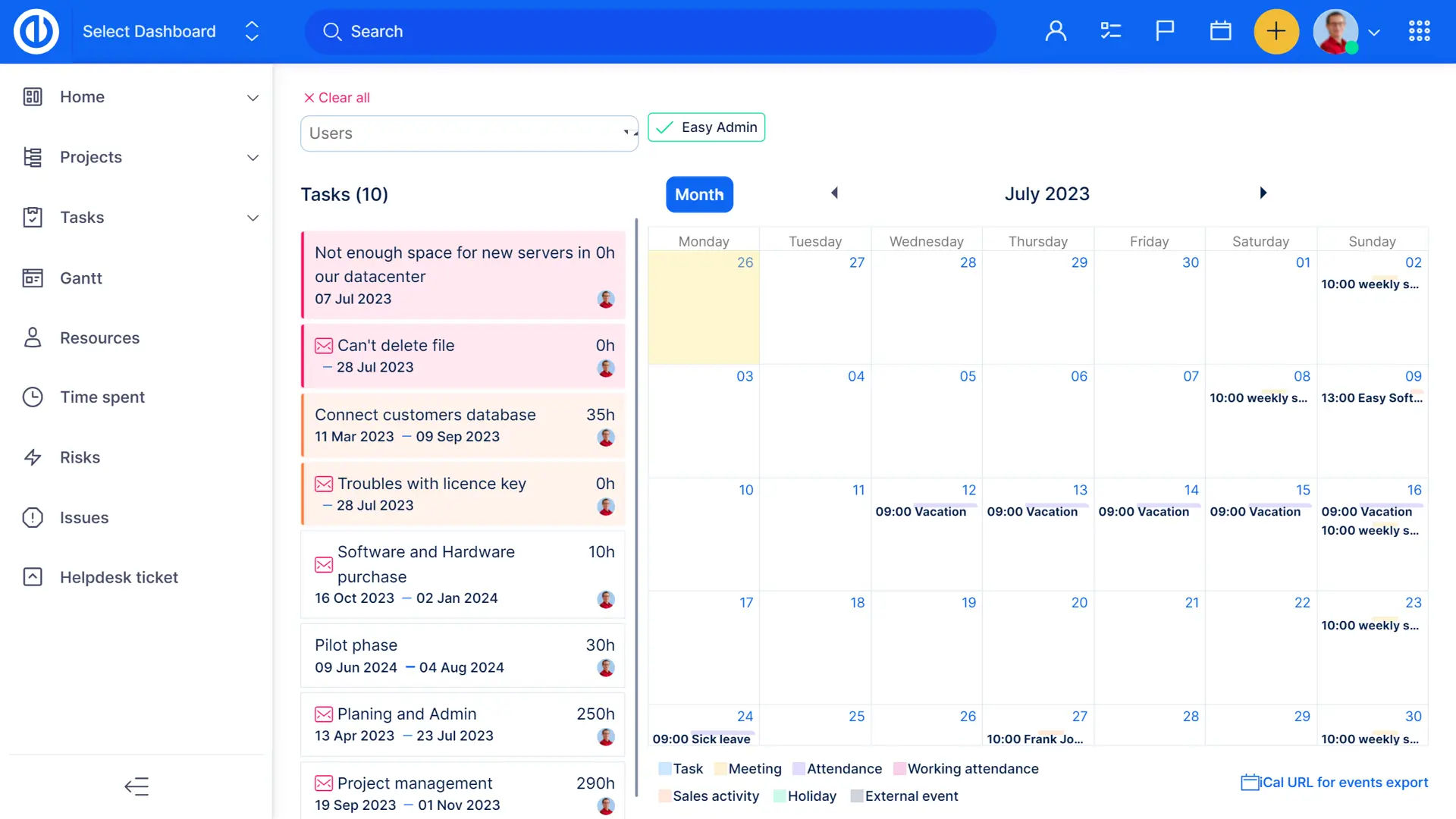This screenshot has height=819, width=1456.
Task: Open the calendar icon in header
Action: 1220,31
